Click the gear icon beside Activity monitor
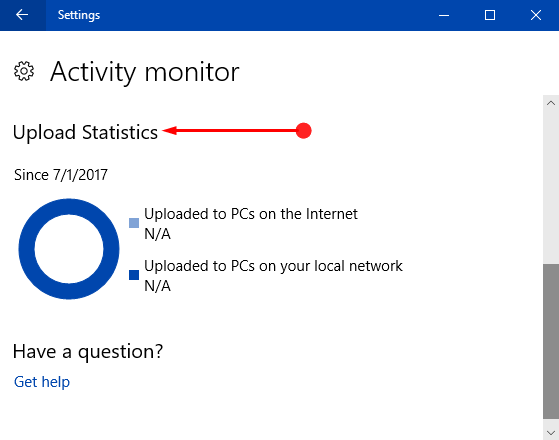 (x=24, y=71)
